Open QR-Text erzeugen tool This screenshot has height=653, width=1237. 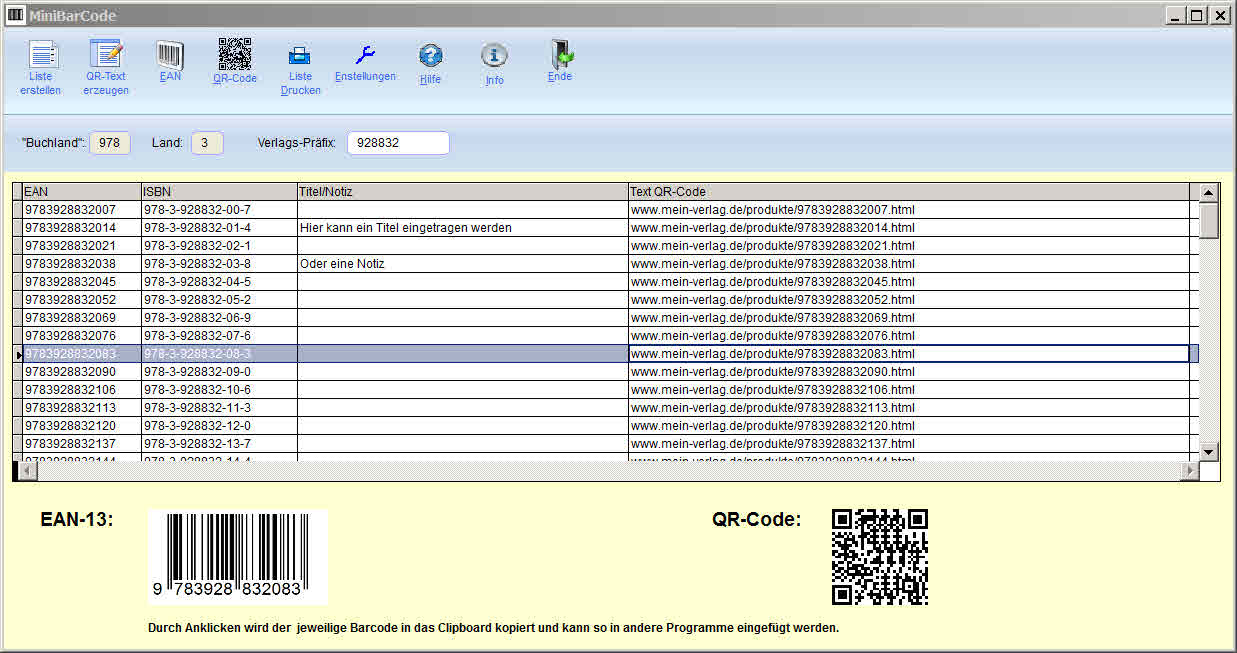[x=105, y=54]
